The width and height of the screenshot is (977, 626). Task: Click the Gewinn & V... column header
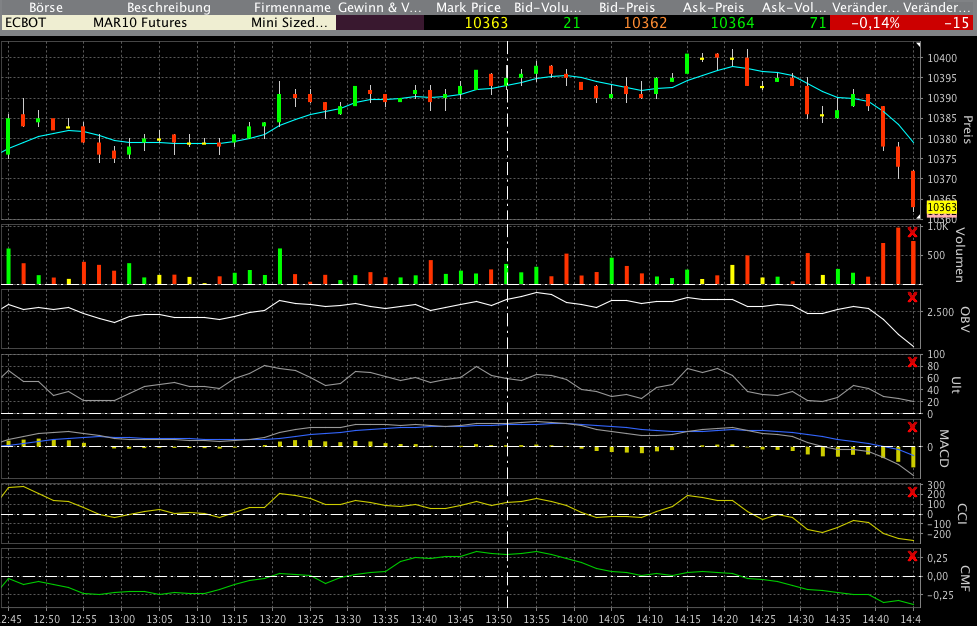[380, 7]
